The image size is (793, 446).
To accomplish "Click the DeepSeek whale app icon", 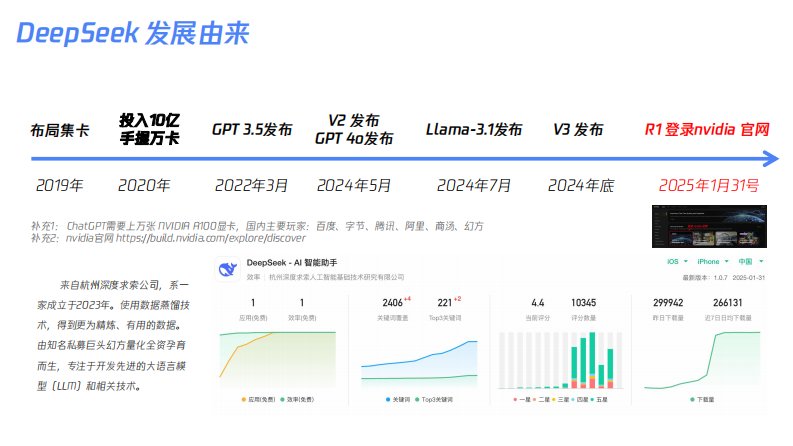I will pyautogui.click(x=227, y=269).
